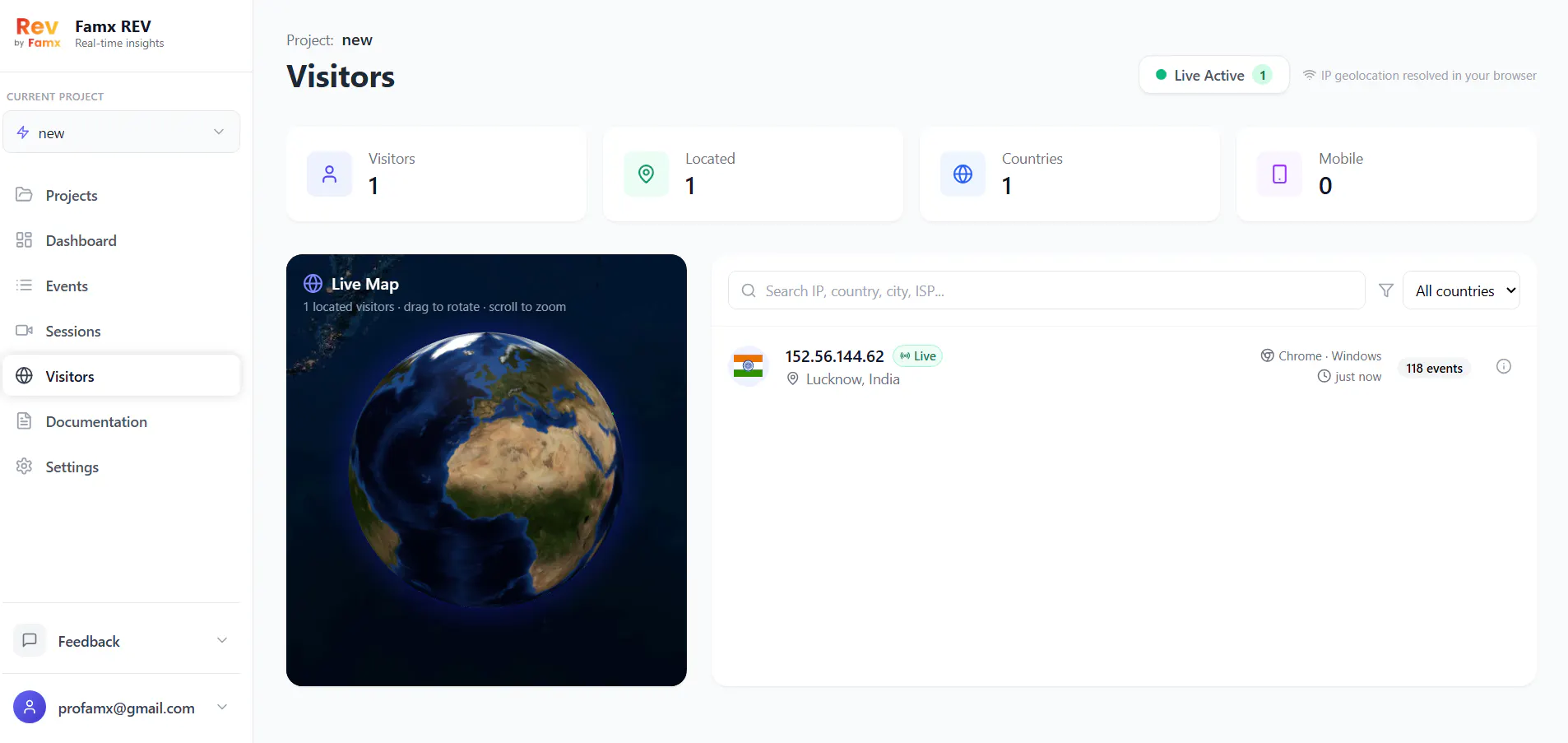
Task: Click the gear icon beside Settings
Action: click(24, 467)
